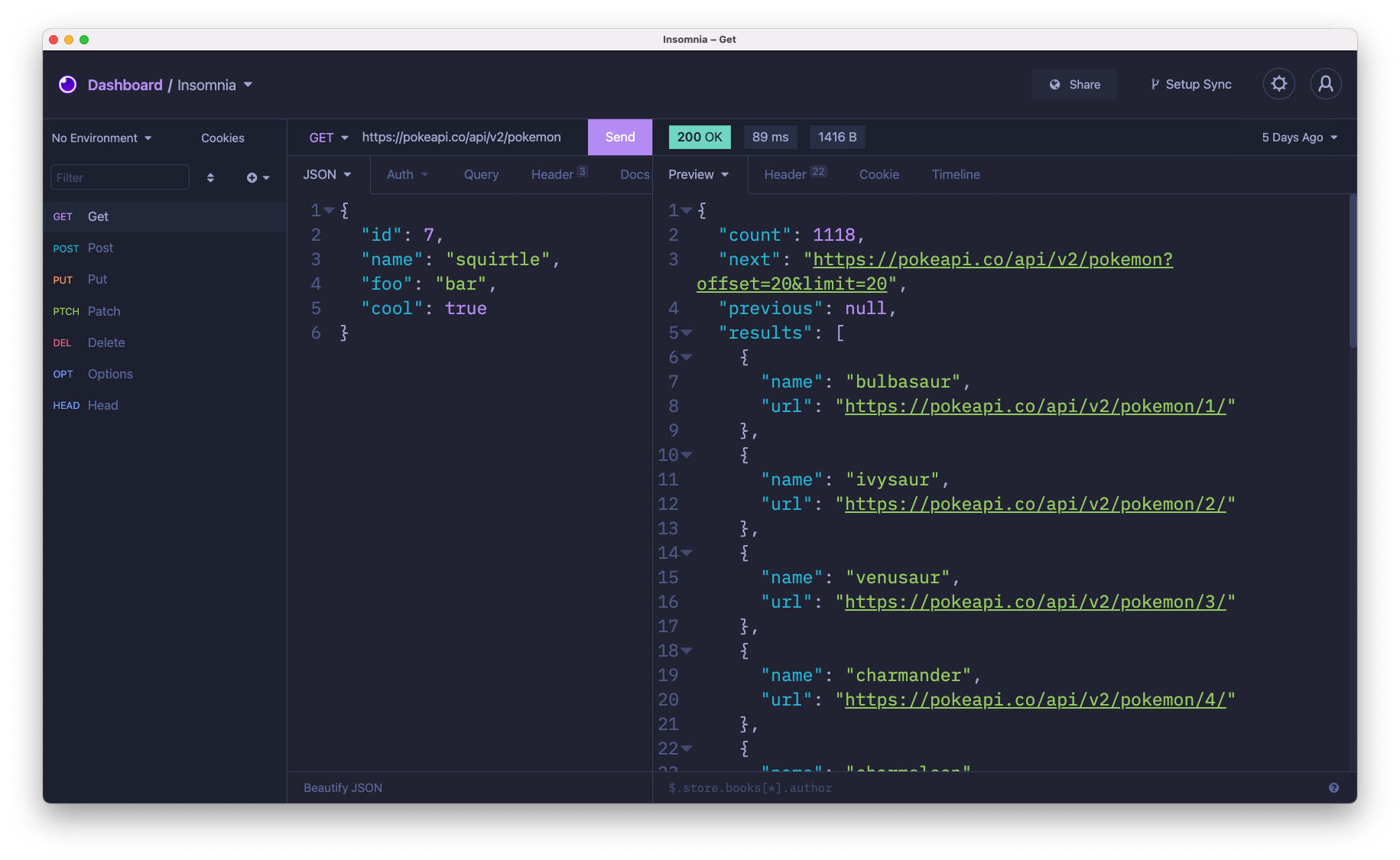Open the JSON body type dropdown
The height and width of the screenshot is (860, 1400).
pyautogui.click(x=327, y=175)
